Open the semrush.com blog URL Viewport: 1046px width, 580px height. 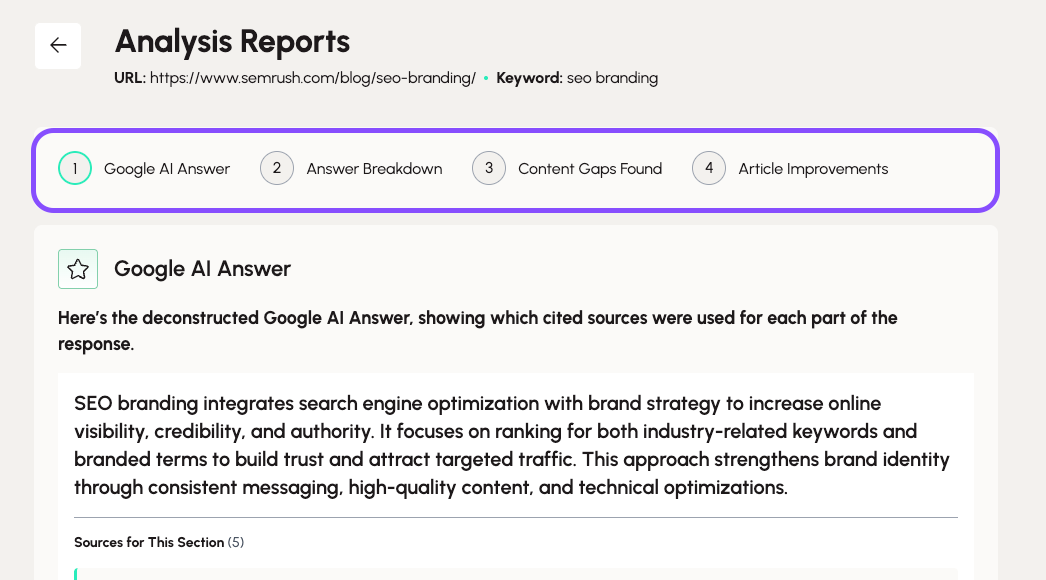coord(313,78)
